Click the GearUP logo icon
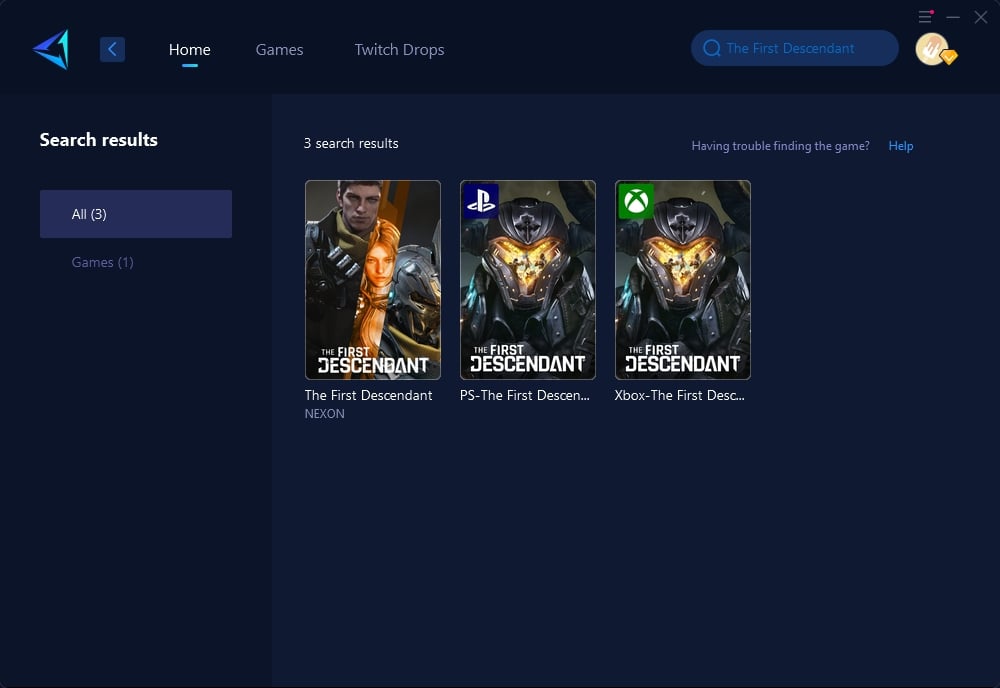 click(x=51, y=49)
